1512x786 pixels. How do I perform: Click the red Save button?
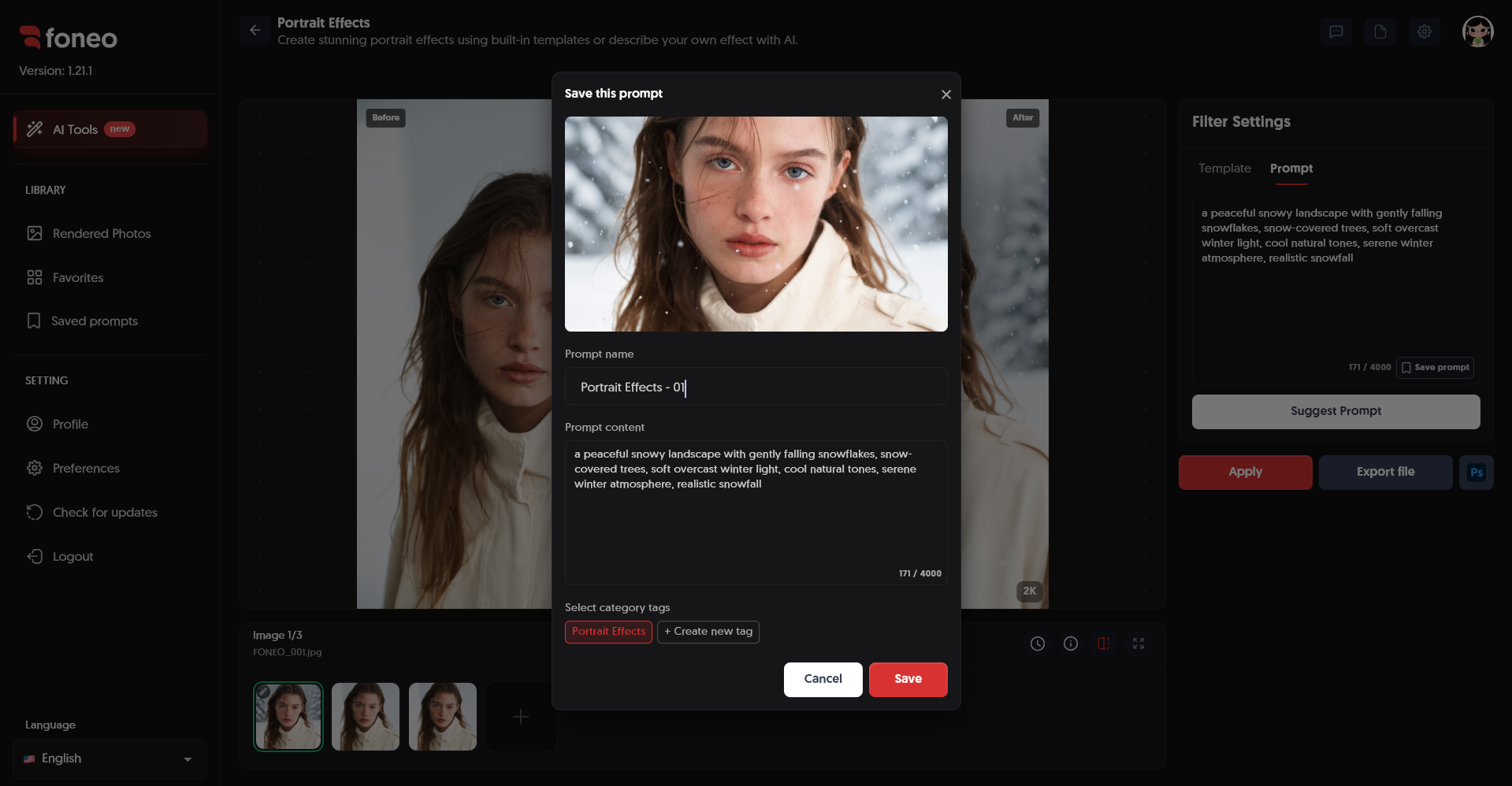click(x=908, y=680)
